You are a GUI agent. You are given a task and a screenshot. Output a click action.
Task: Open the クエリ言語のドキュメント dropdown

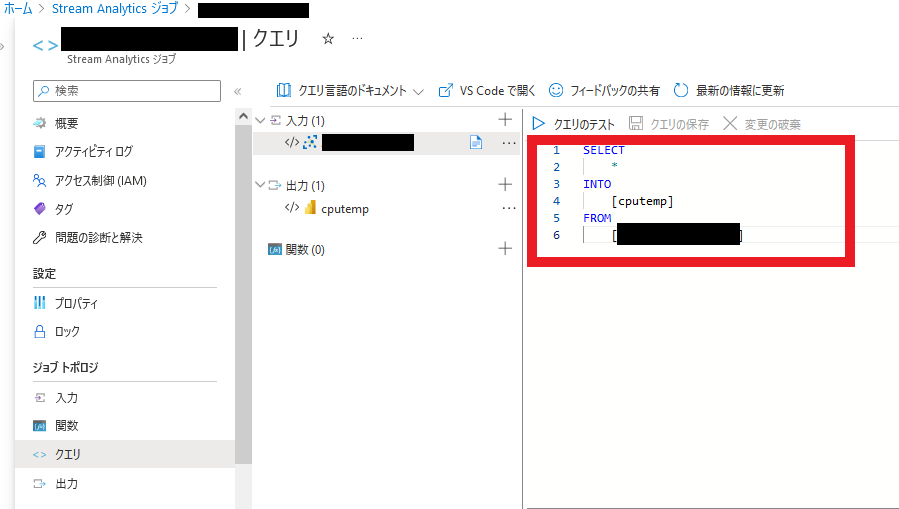point(350,90)
